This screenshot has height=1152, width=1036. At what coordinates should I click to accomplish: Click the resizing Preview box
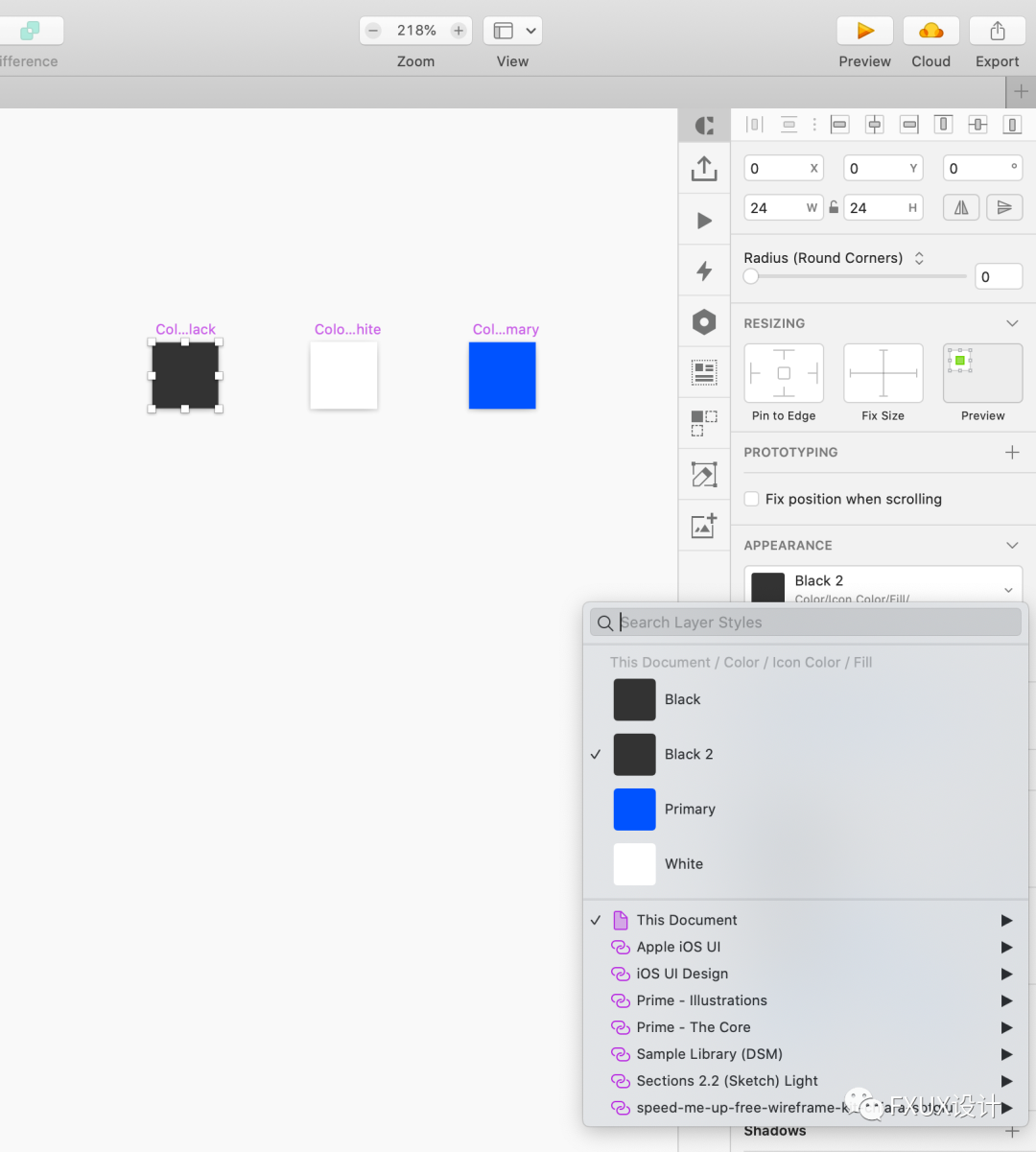[982, 373]
